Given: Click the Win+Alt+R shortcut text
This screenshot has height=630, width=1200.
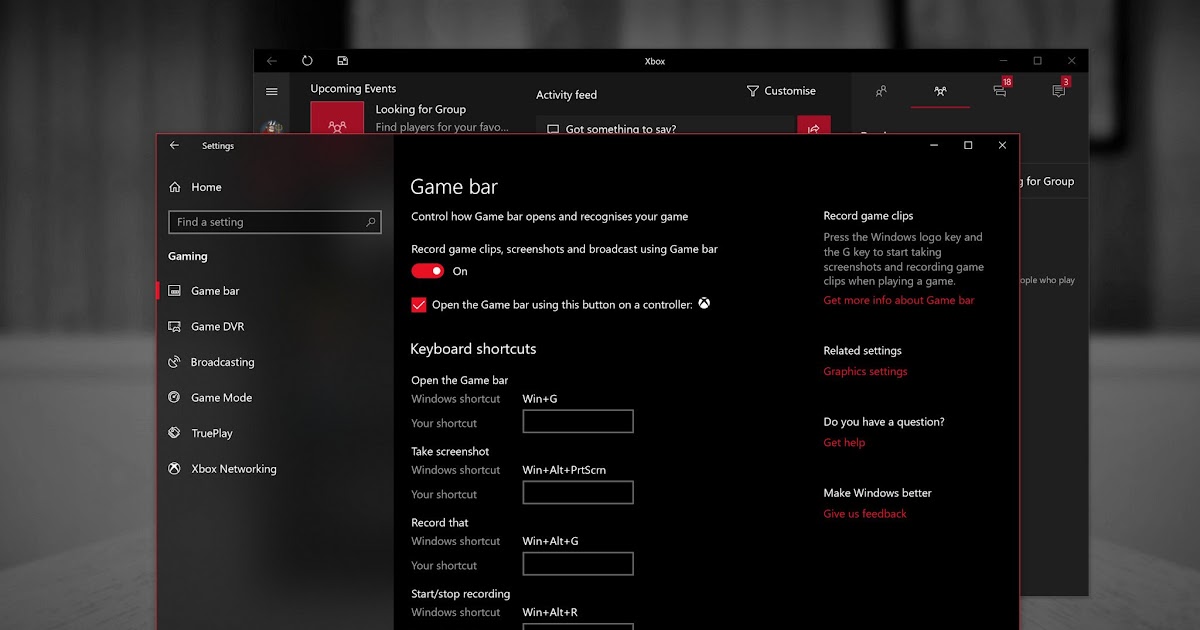Looking at the screenshot, I should click(550, 612).
